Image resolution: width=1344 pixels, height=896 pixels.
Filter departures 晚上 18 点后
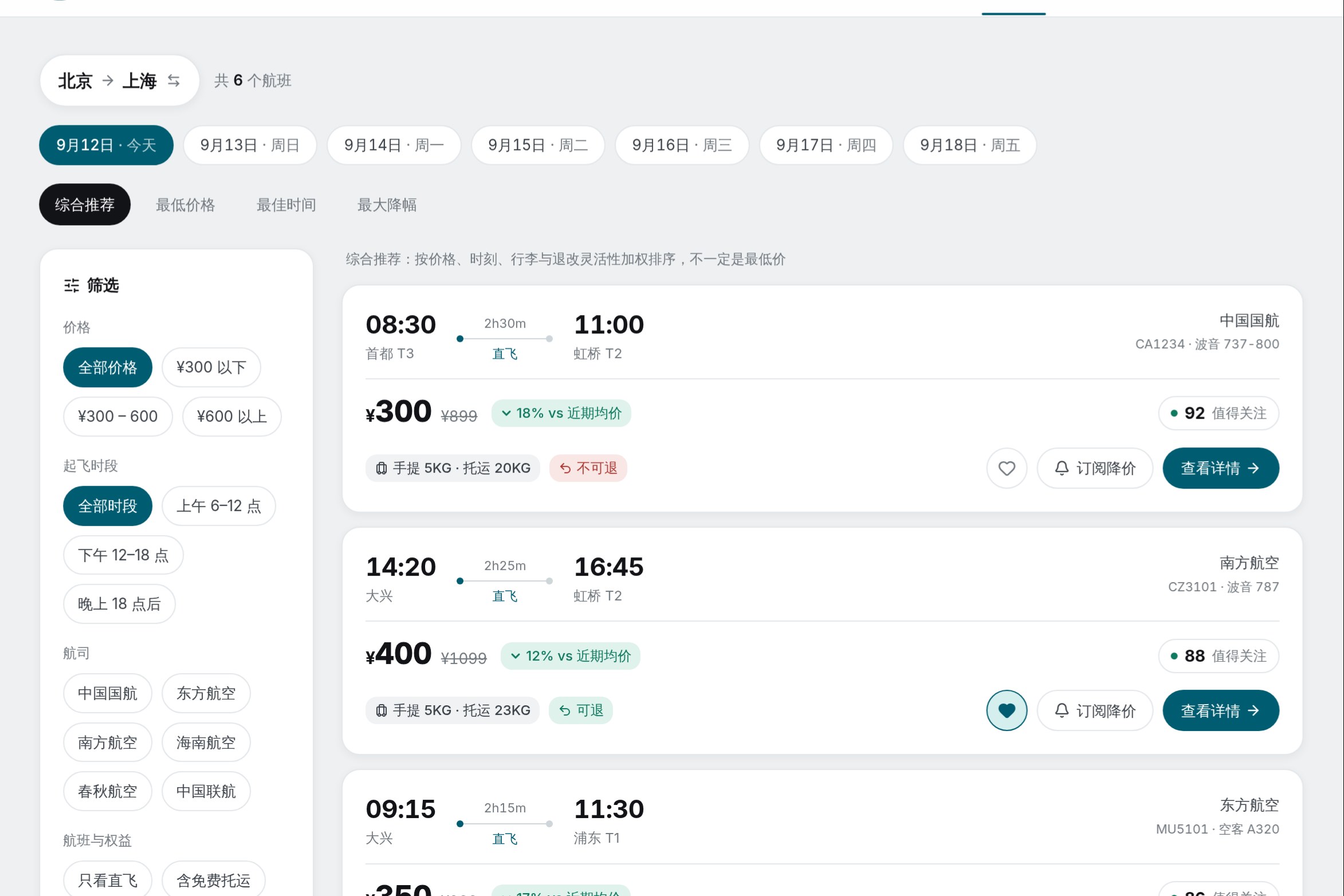(x=119, y=604)
